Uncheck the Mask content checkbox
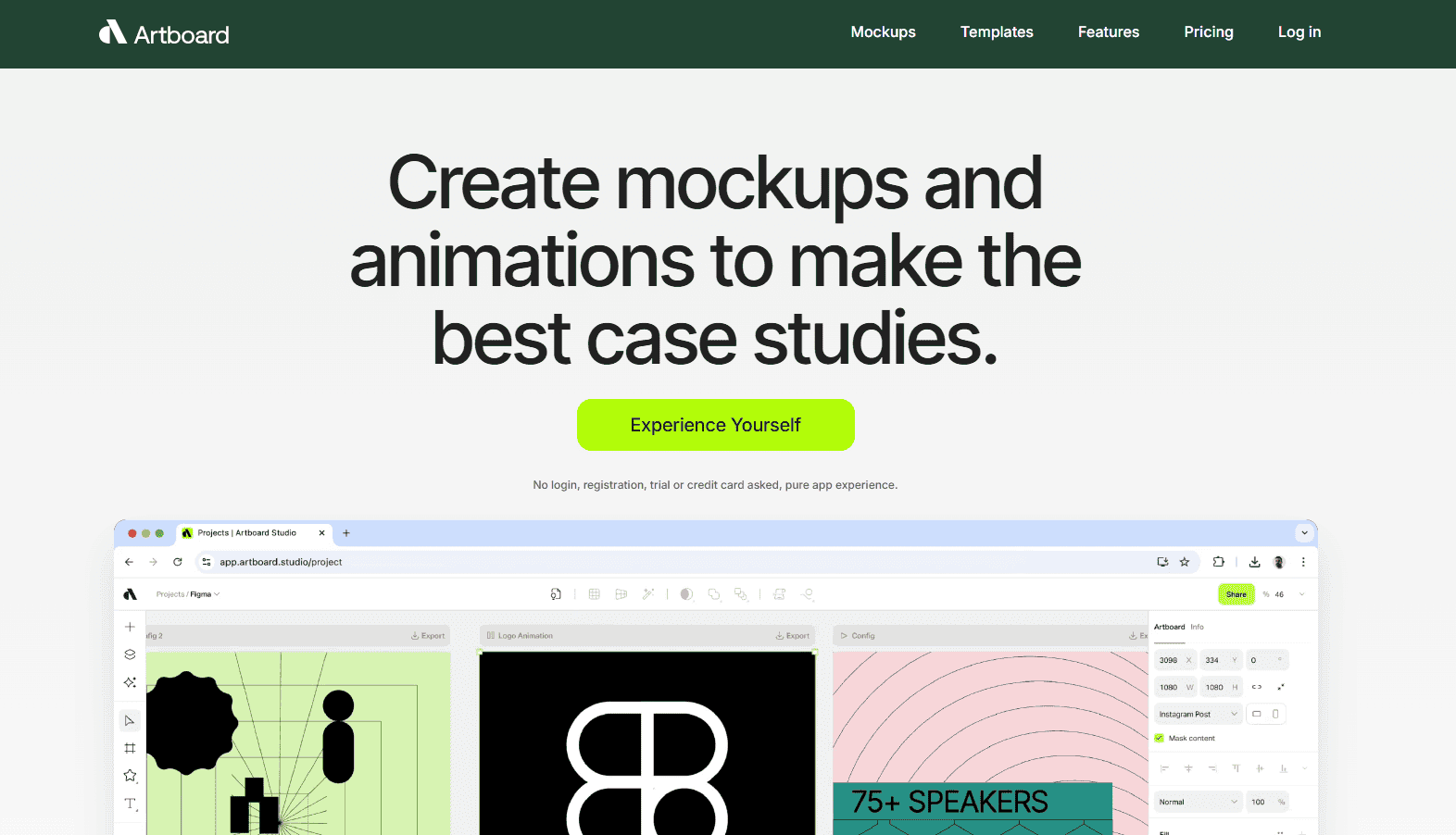Image resolution: width=1456 pixels, height=835 pixels. (1159, 738)
